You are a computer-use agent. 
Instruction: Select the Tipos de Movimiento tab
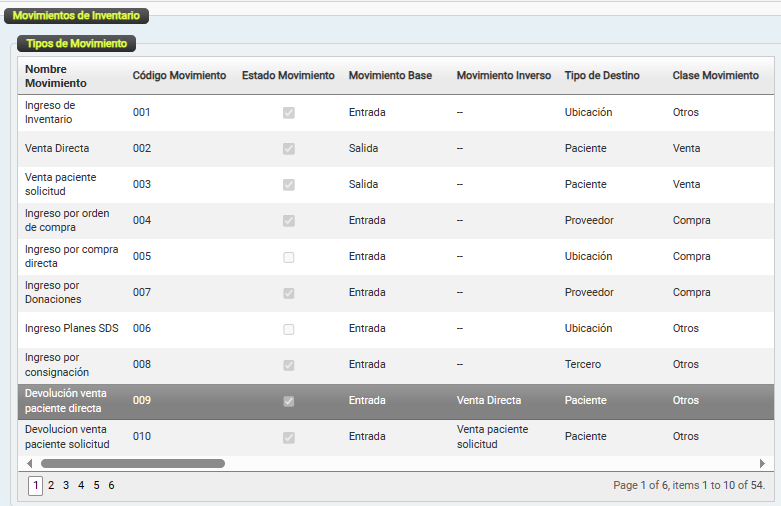(x=77, y=44)
